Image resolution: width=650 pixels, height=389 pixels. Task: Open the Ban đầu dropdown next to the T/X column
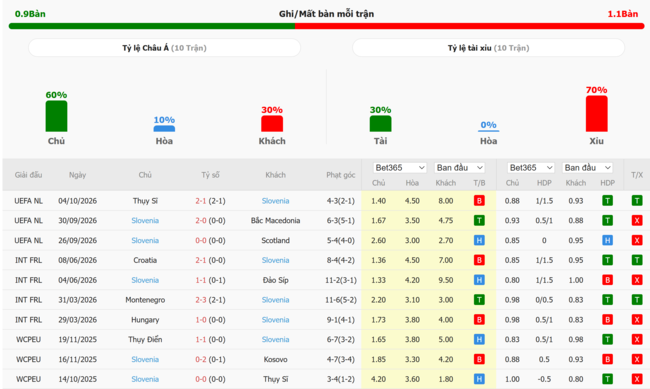click(x=587, y=168)
